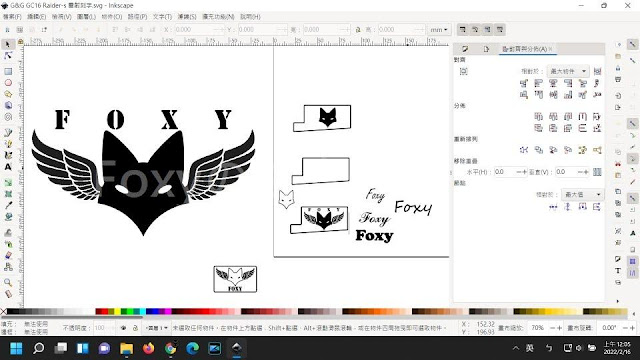
Task: Select the Spiral tool
Action: click(8, 117)
